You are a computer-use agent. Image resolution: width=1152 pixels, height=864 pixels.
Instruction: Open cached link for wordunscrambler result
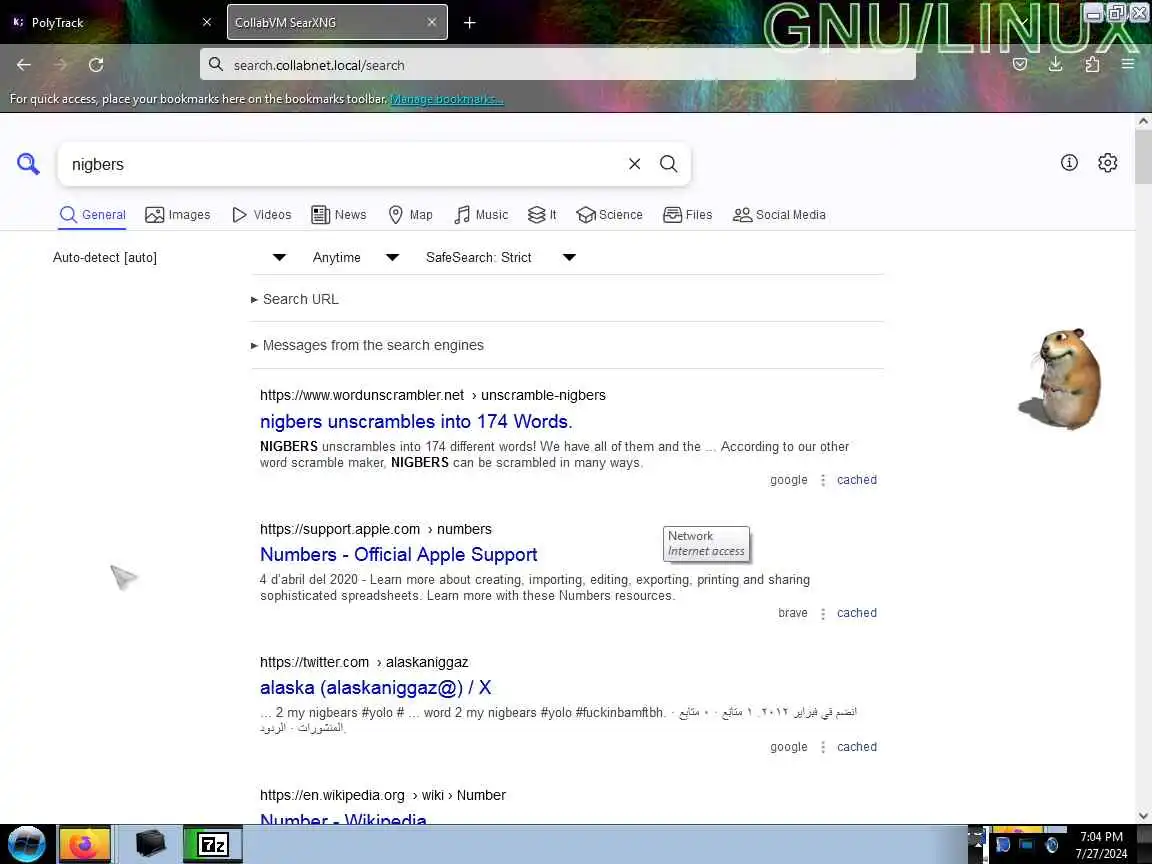click(857, 480)
